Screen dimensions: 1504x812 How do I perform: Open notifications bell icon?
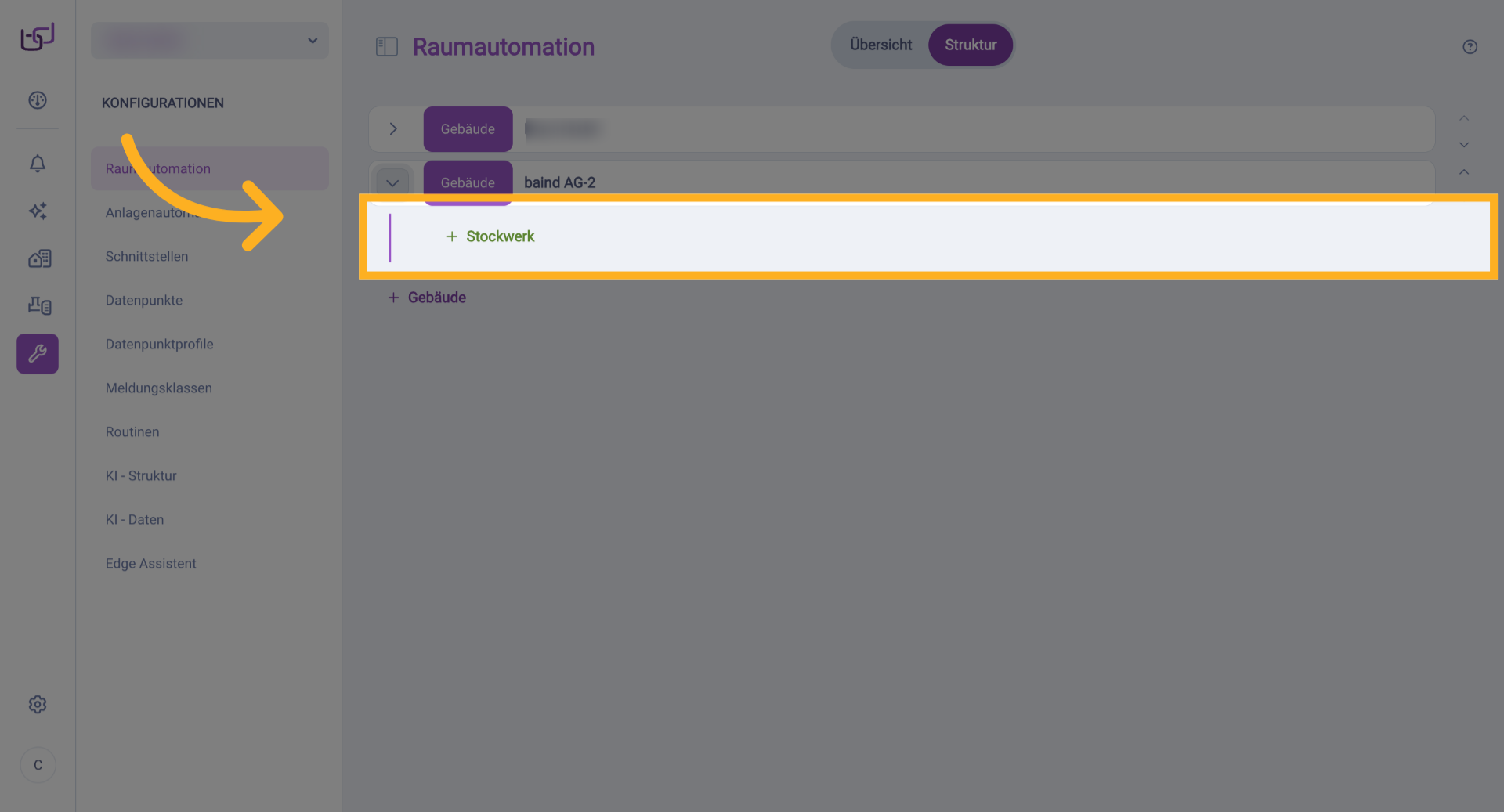pos(38,163)
